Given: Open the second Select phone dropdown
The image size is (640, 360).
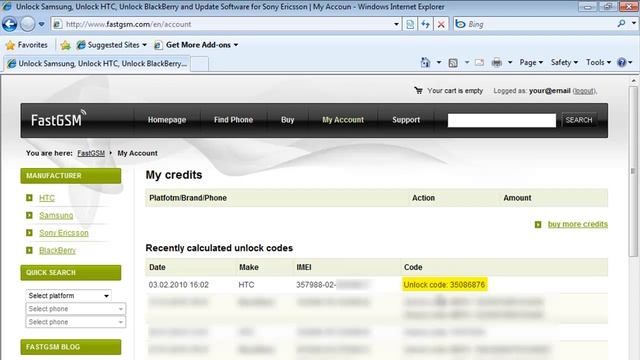Looking at the screenshot, I should pos(76,322).
